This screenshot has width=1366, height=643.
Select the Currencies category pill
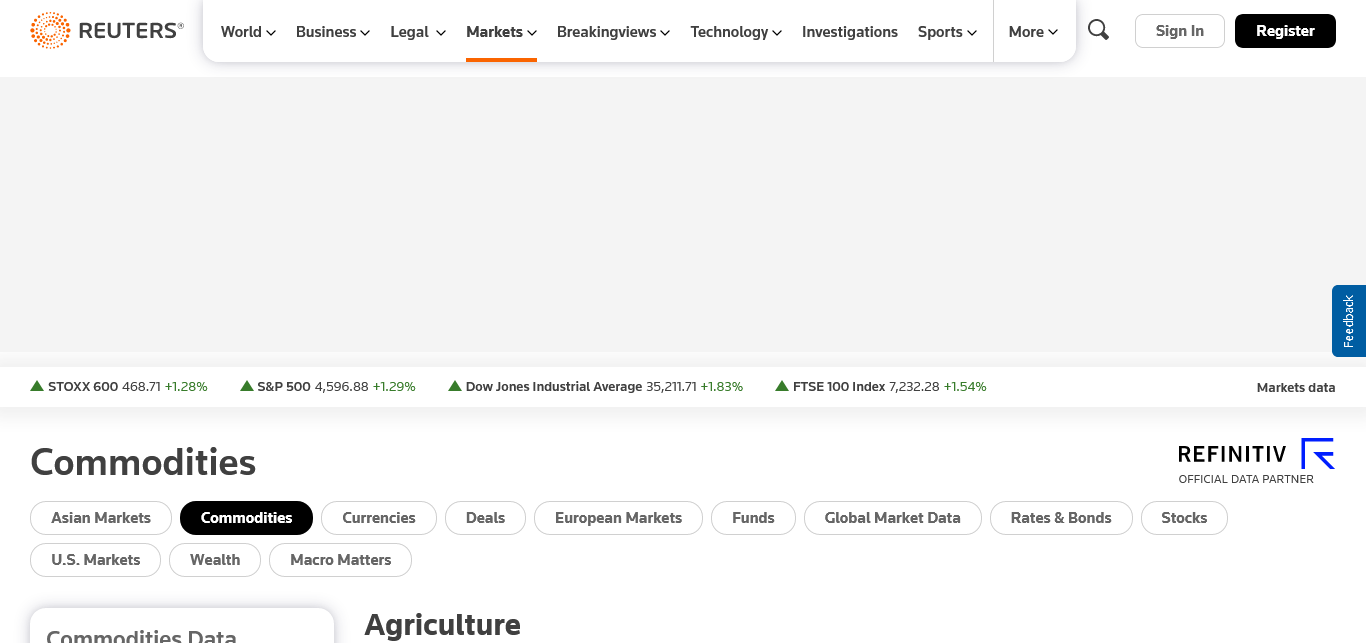click(378, 518)
